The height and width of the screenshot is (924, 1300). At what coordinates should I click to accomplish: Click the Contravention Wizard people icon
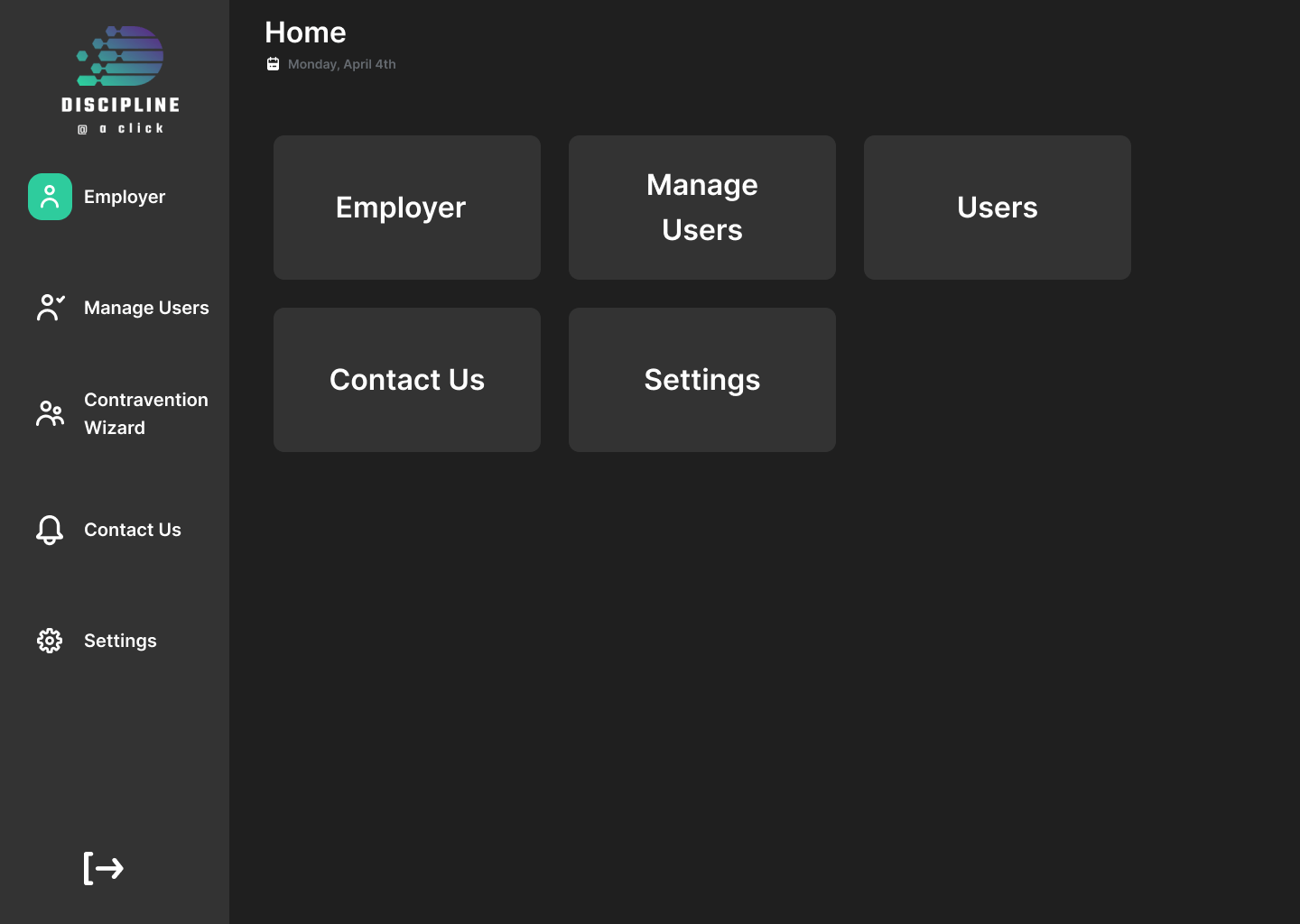click(50, 413)
